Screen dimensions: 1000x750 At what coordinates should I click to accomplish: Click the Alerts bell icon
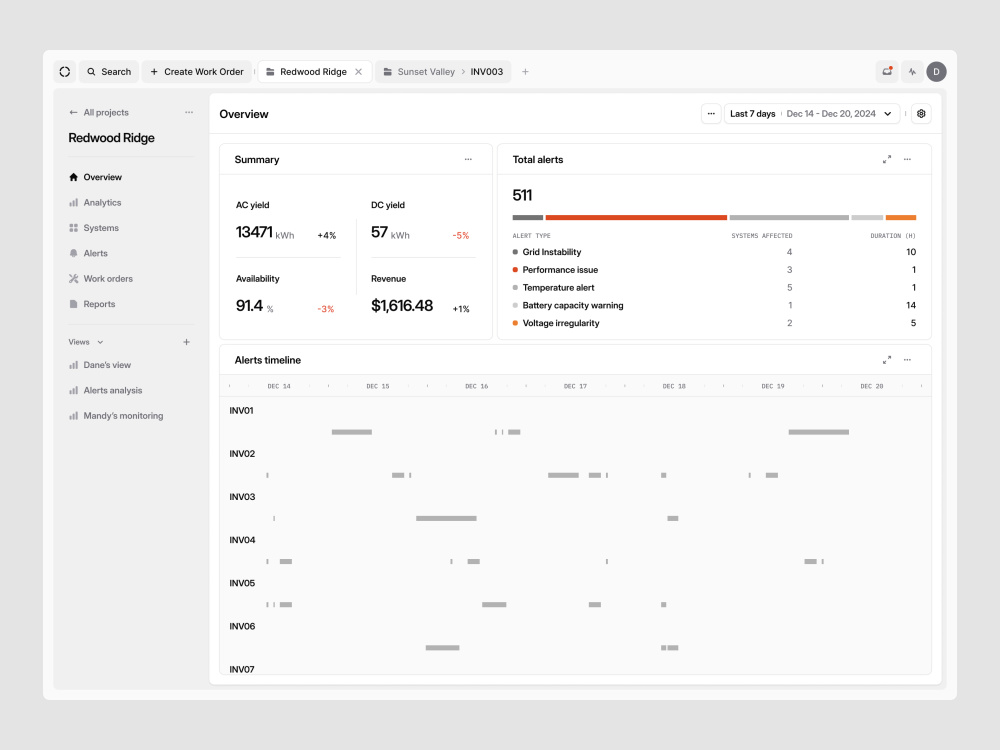tap(73, 253)
